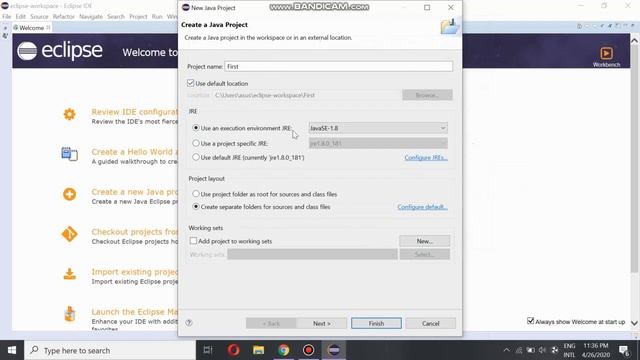Click the Type here to search box

(110, 350)
